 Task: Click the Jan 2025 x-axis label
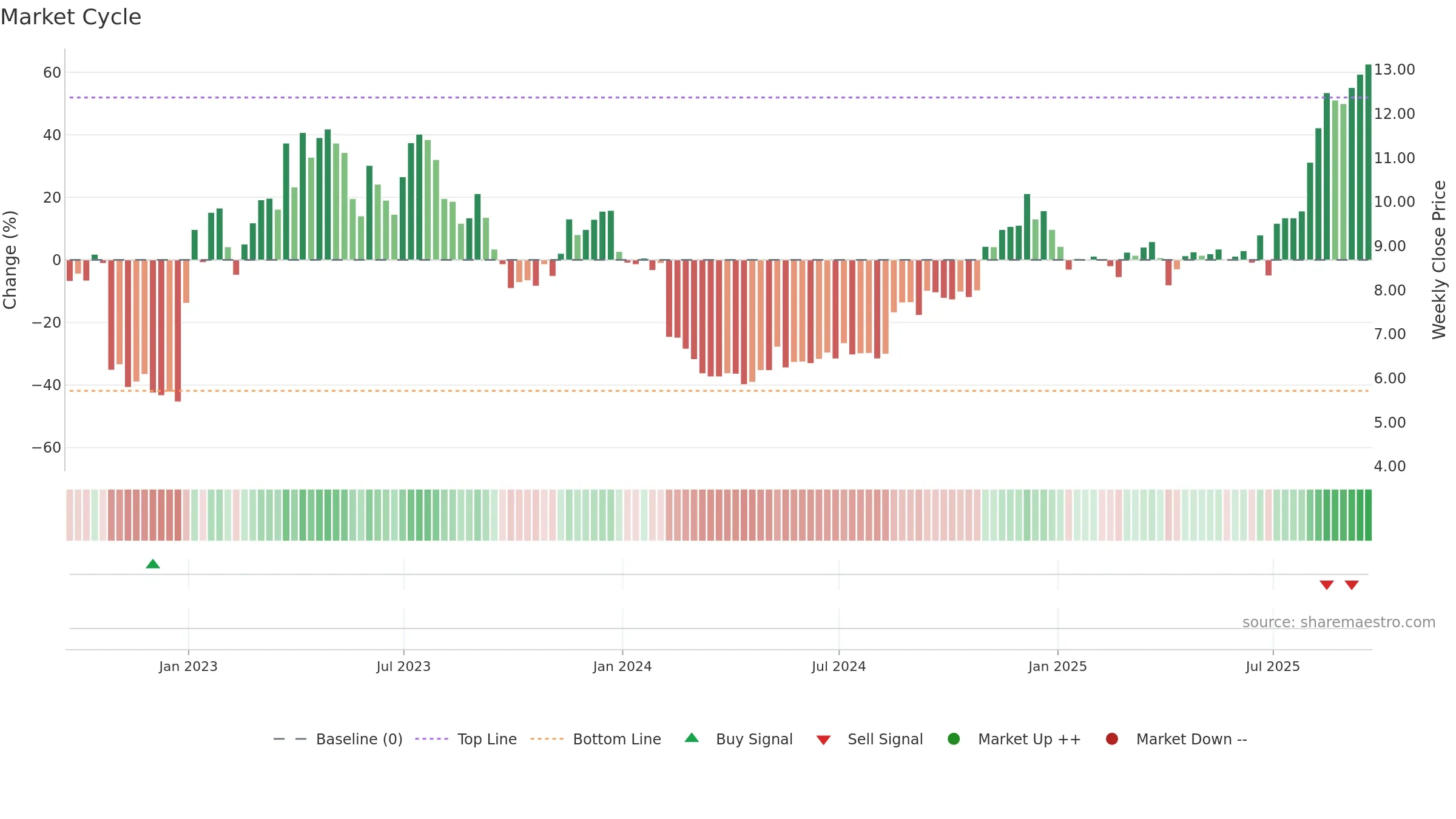pyautogui.click(x=1057, y=666)
